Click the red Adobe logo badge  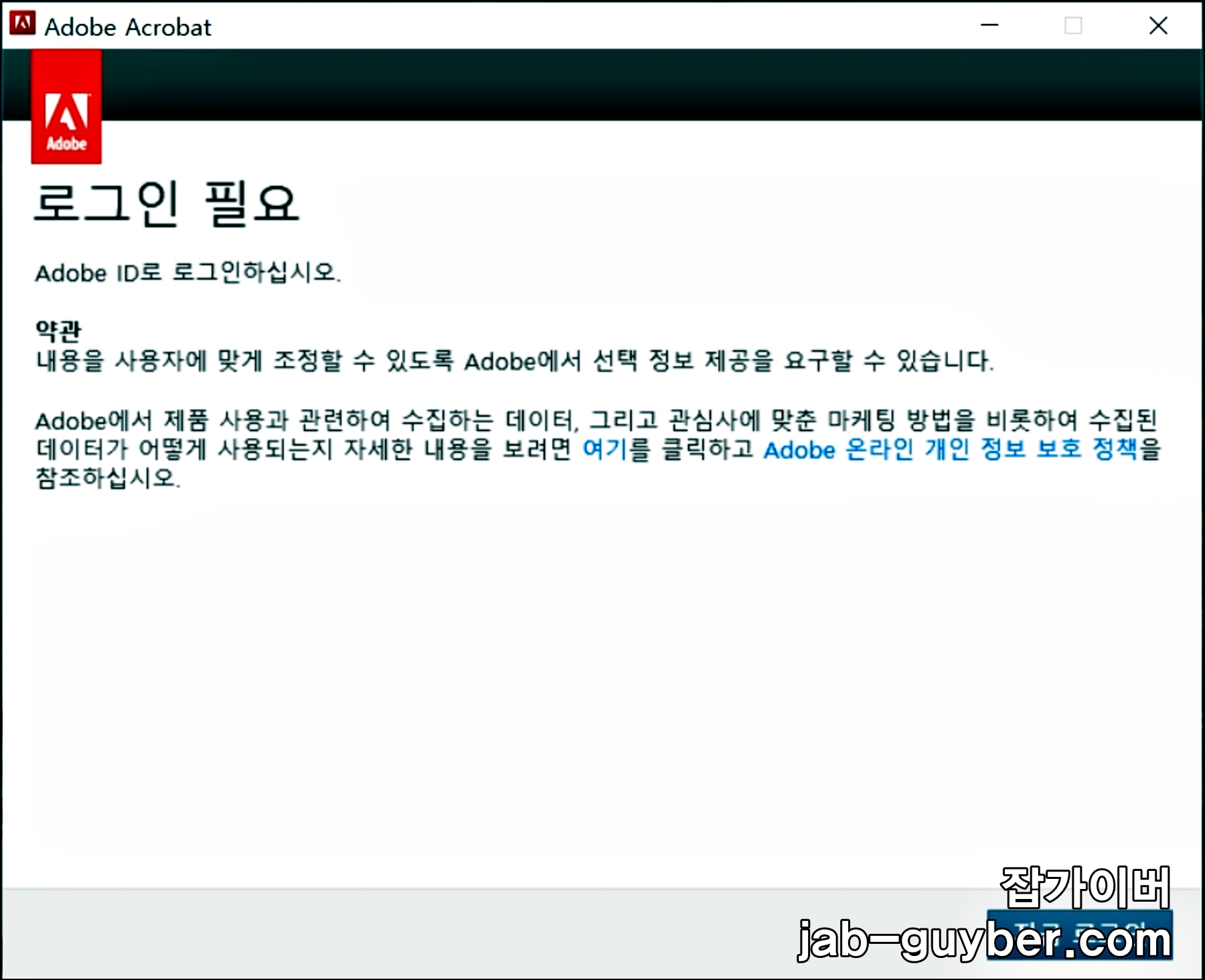pos(66,106)
